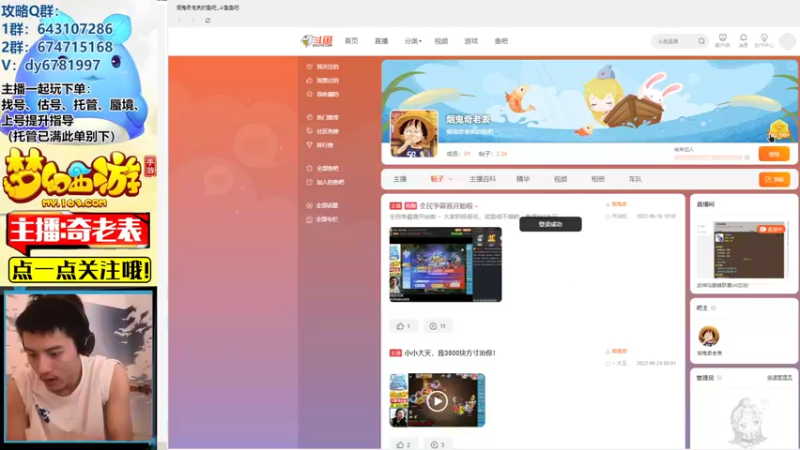
Task: Open the 全民争霸赛 post image thumbnail
Action: 445,264
